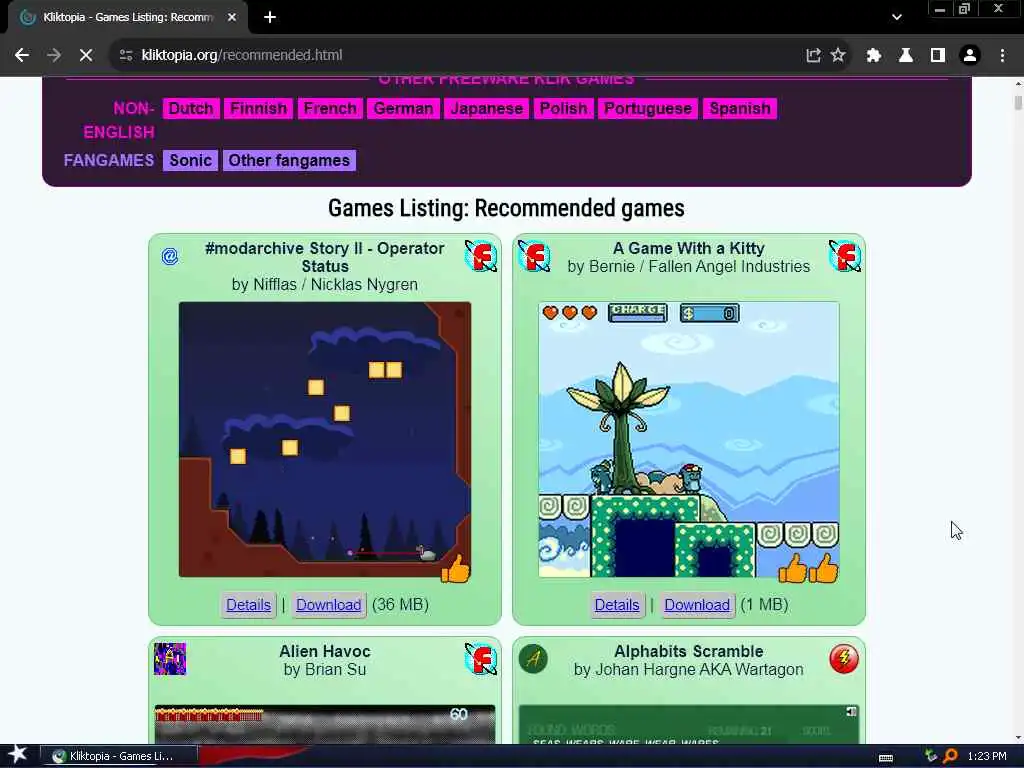Image resolution: width=1024 pixels, height=768 pixels.
Task: Open site information icon in address bar
Action: pos(126,56)
